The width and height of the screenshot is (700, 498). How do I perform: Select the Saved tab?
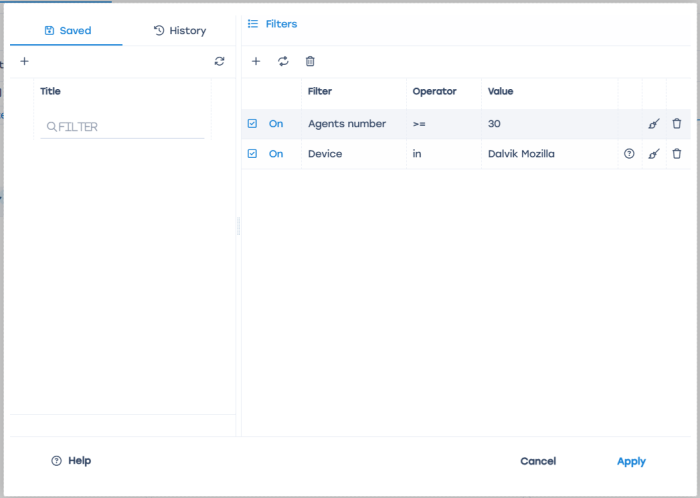pos(67,30)
